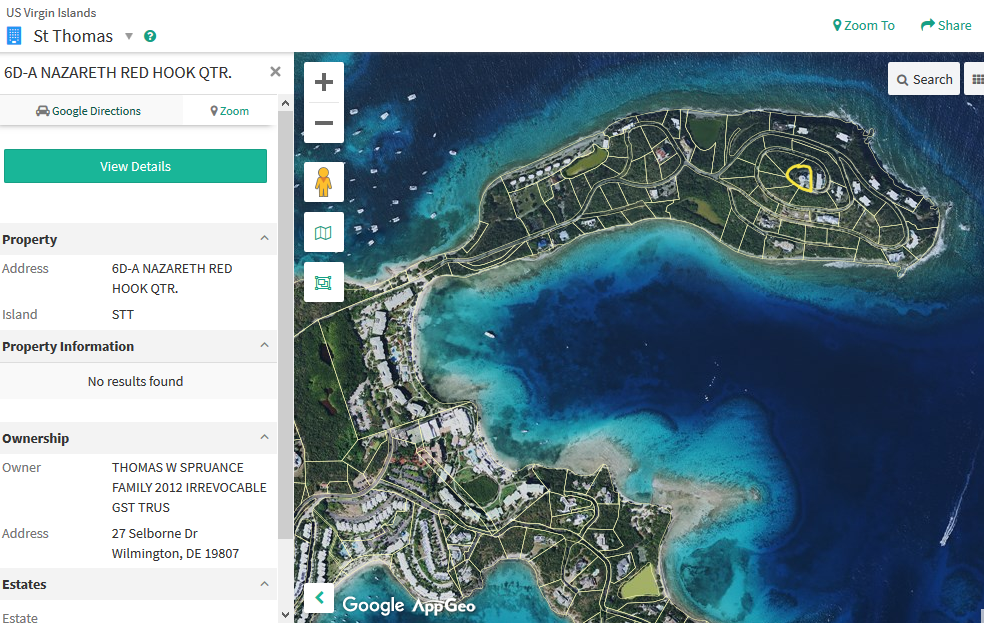Click the address 27 Selborne Dr
984x623 pixels.
point(154,533)
